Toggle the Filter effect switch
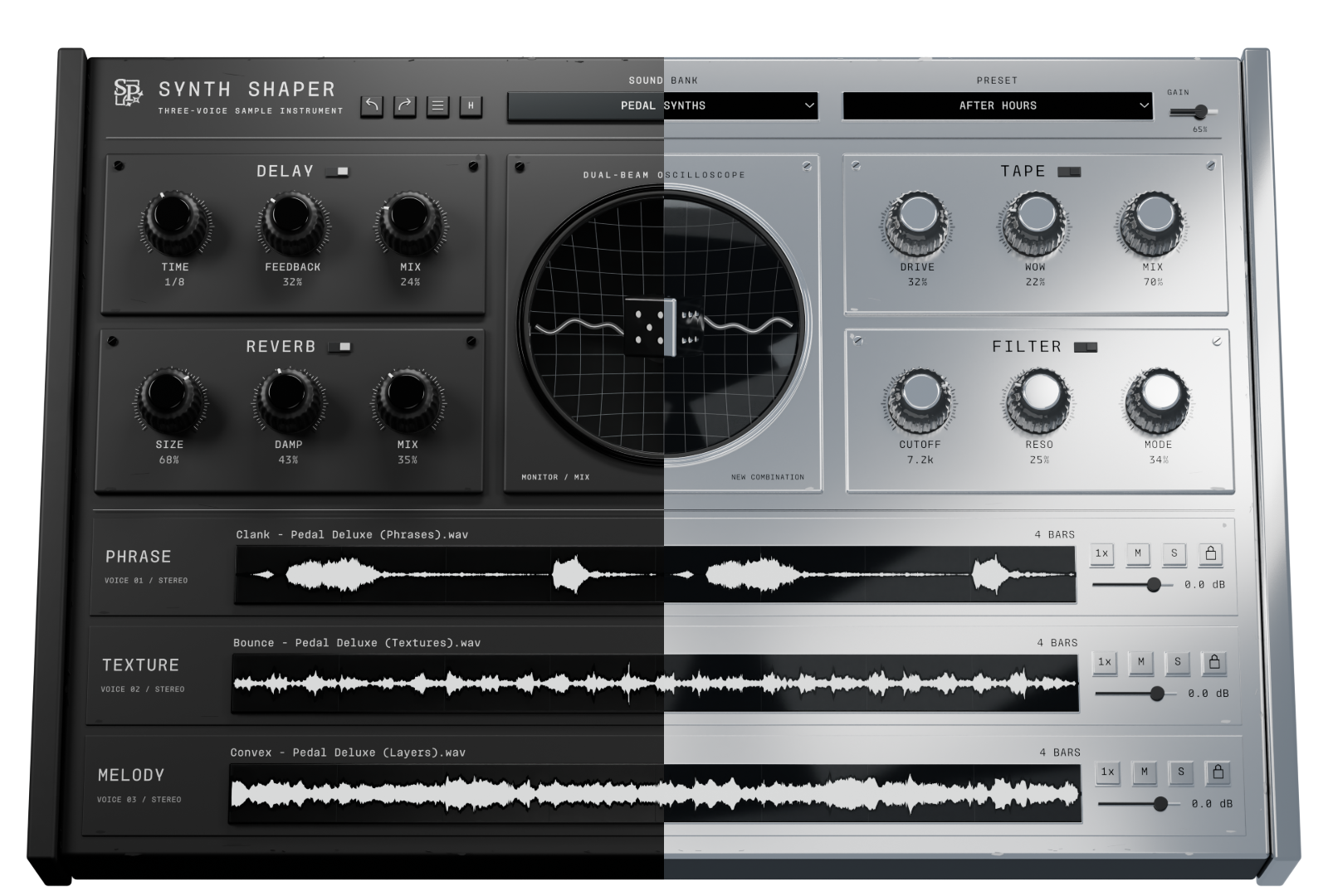Viewport: 1328px width, 896px height. pyautogui.click(x=1086, y=347)
